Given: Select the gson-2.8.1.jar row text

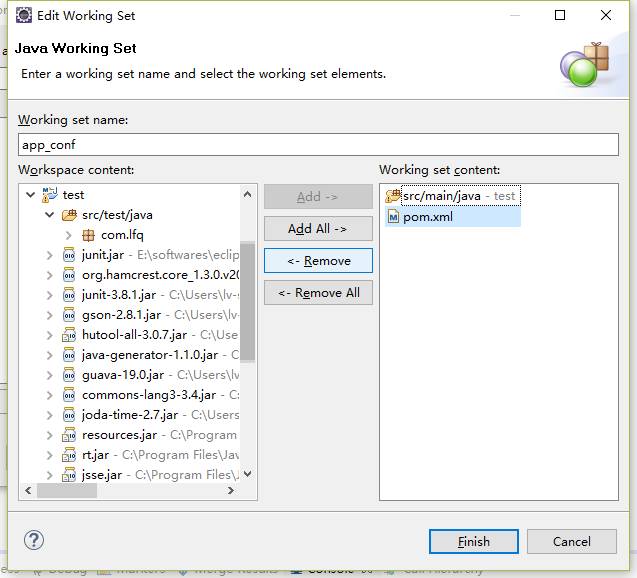Looking at the screenshot, I should pyautogui.click(x=121, y=315).
